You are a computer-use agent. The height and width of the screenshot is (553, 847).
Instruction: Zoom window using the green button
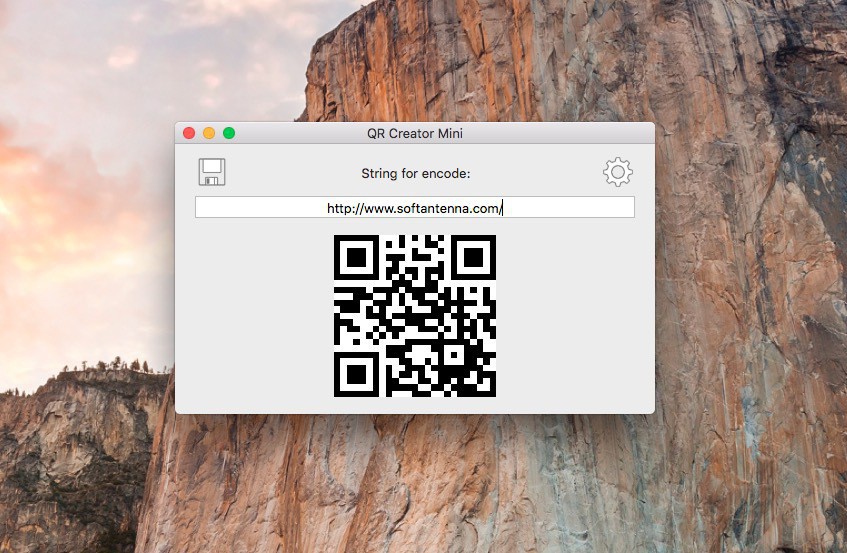point(229,133)
